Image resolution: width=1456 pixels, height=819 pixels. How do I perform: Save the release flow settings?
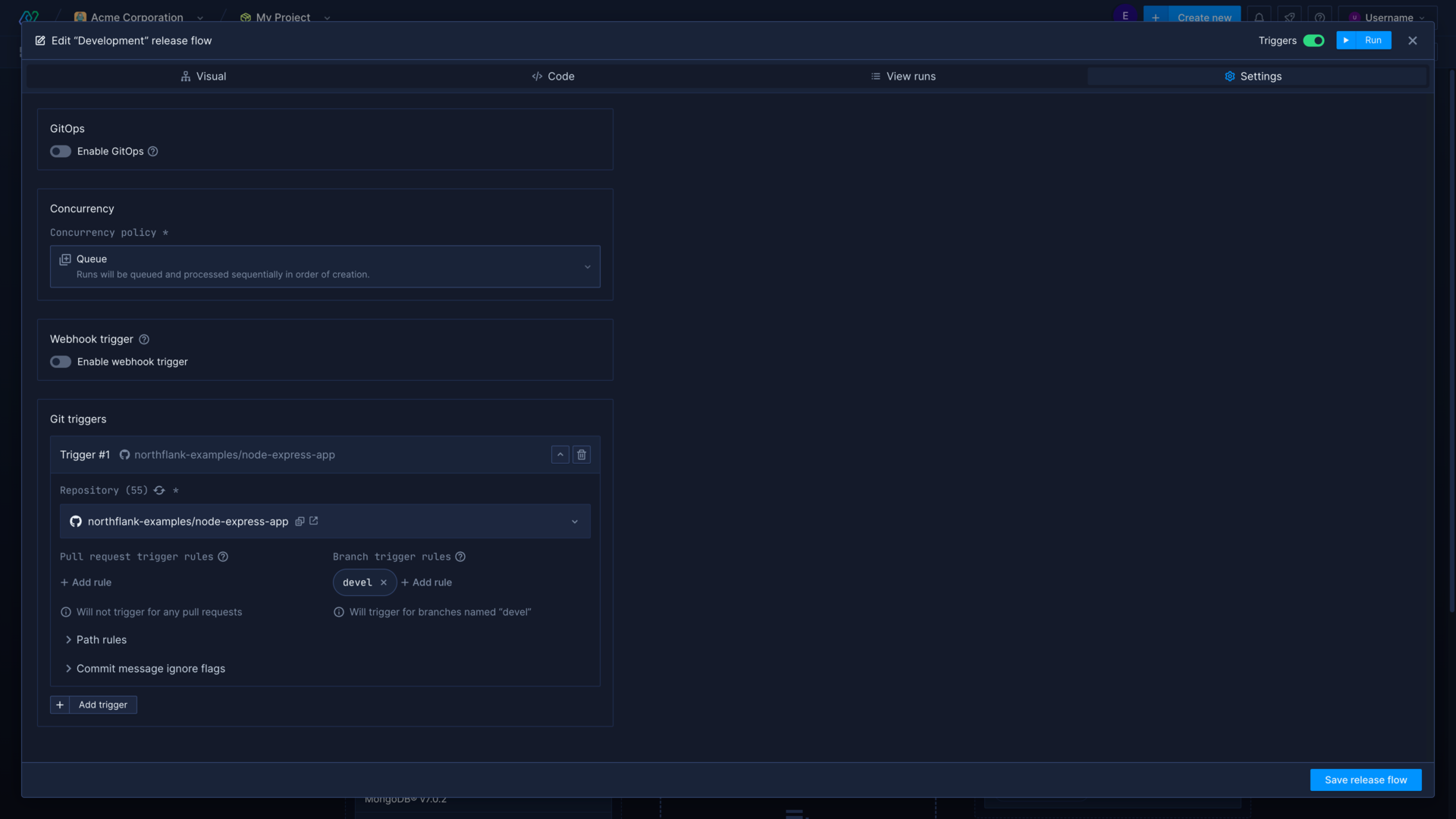click(x=1365, y=779)
